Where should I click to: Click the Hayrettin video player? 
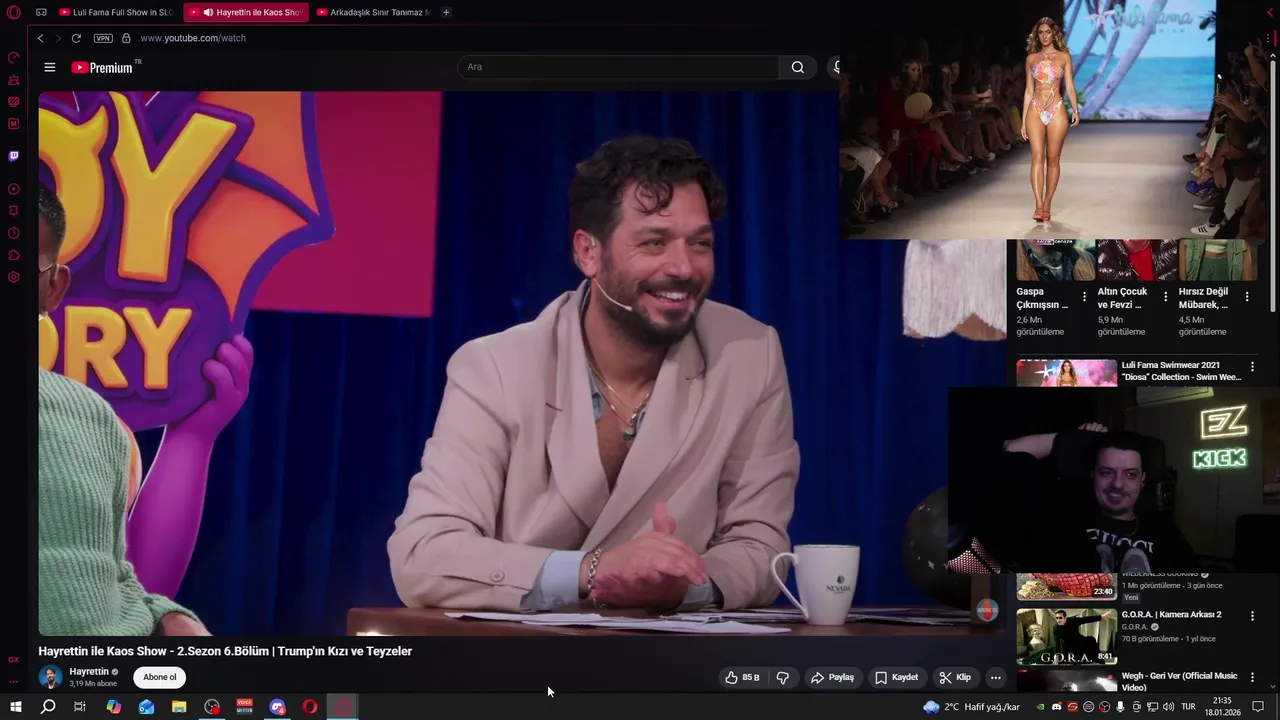(x=522, y=363)
